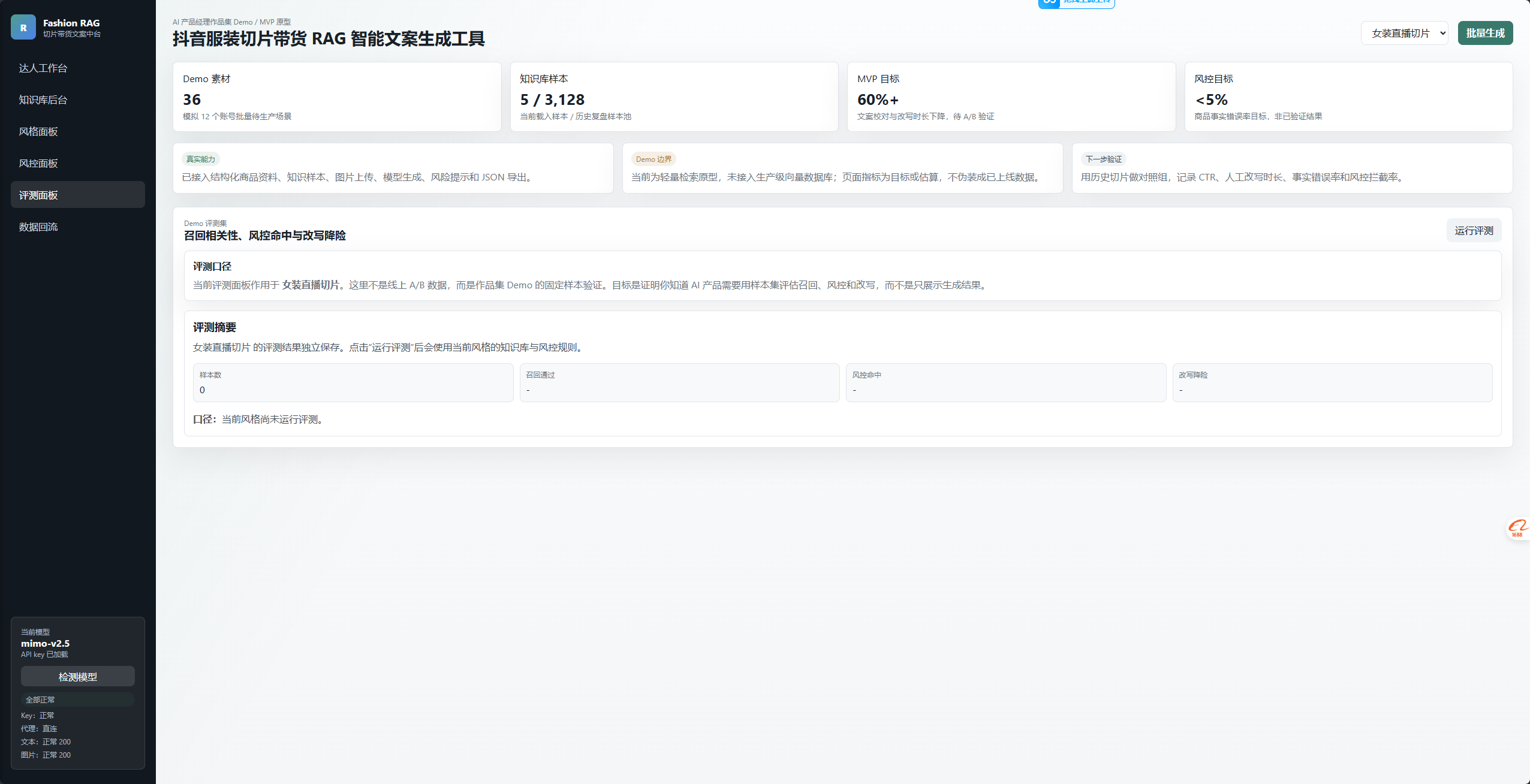Click the 下一步验证 tag
This screenshot has height=784, width=1530.
(1104, 159)
